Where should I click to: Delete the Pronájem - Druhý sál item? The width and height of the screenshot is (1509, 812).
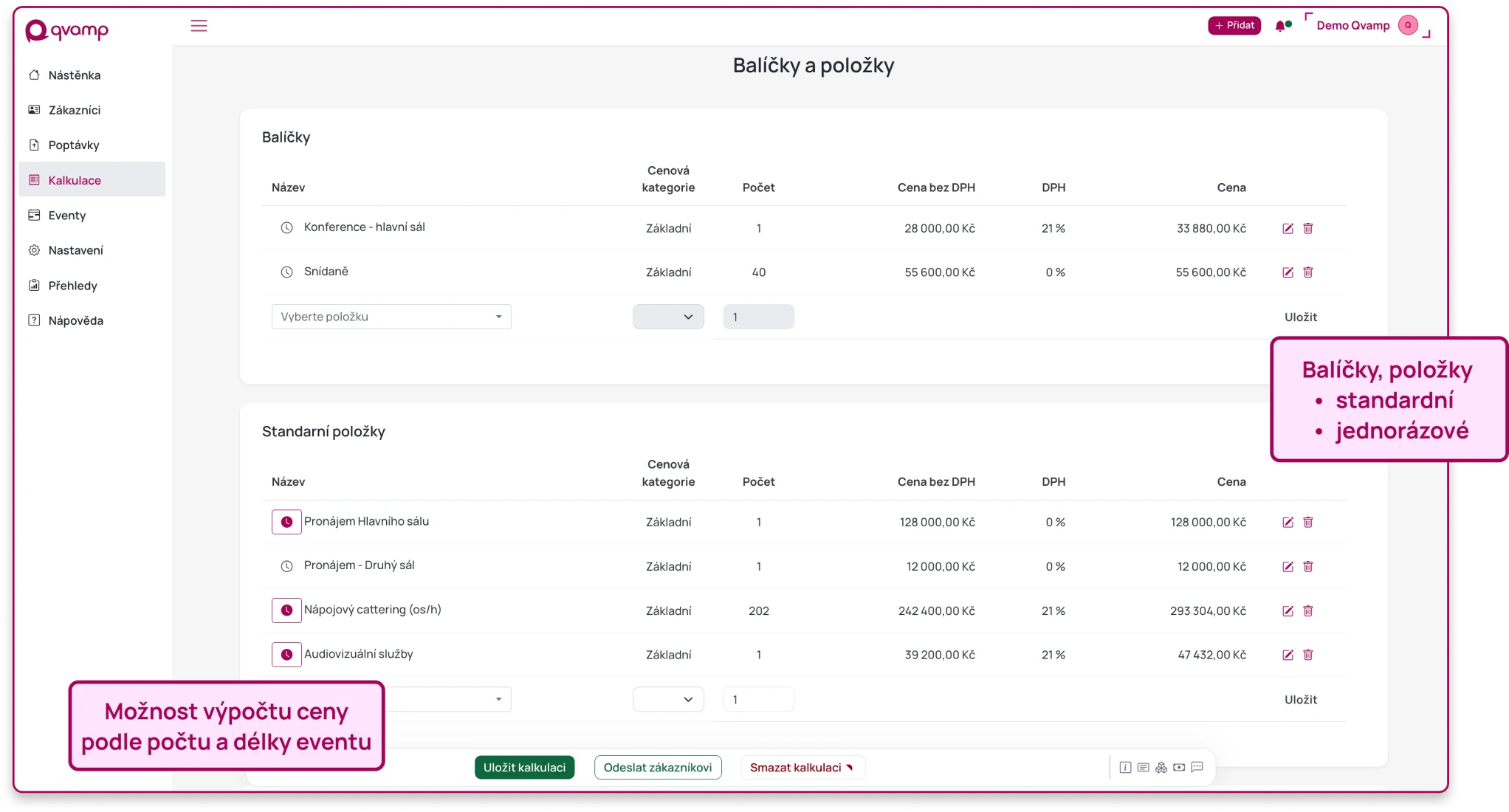coord(1308,566)
